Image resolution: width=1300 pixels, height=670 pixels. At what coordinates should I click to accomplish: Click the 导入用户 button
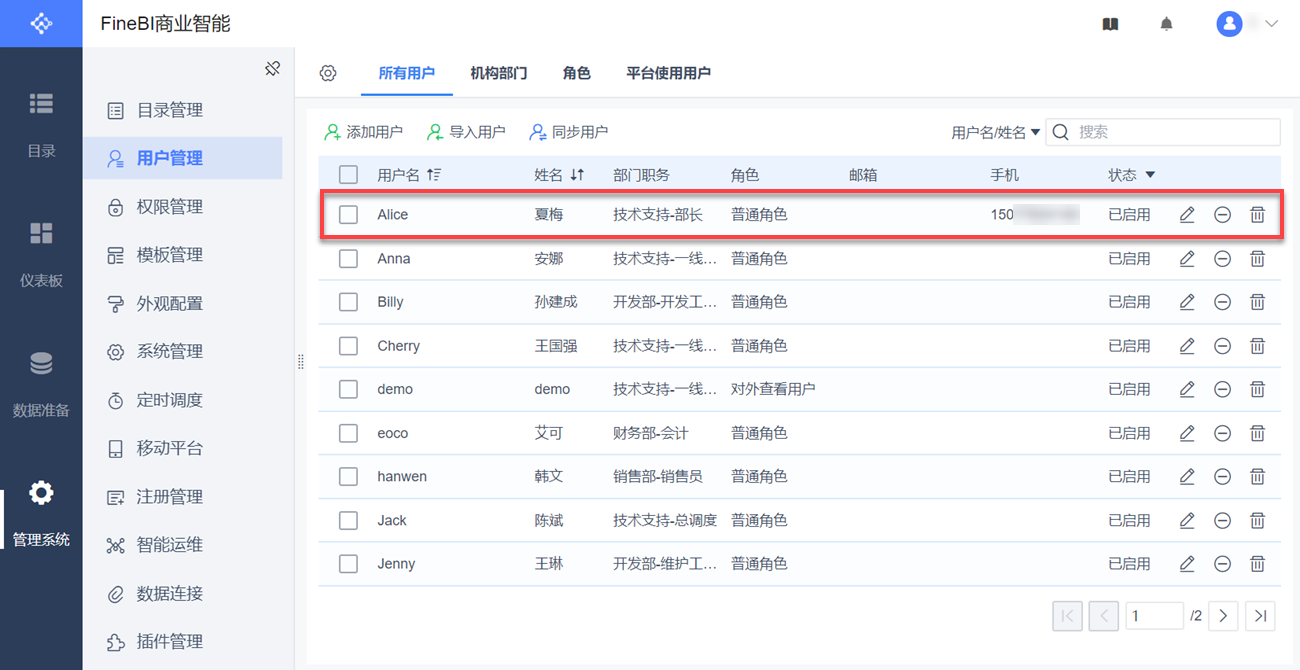[466, 132]
